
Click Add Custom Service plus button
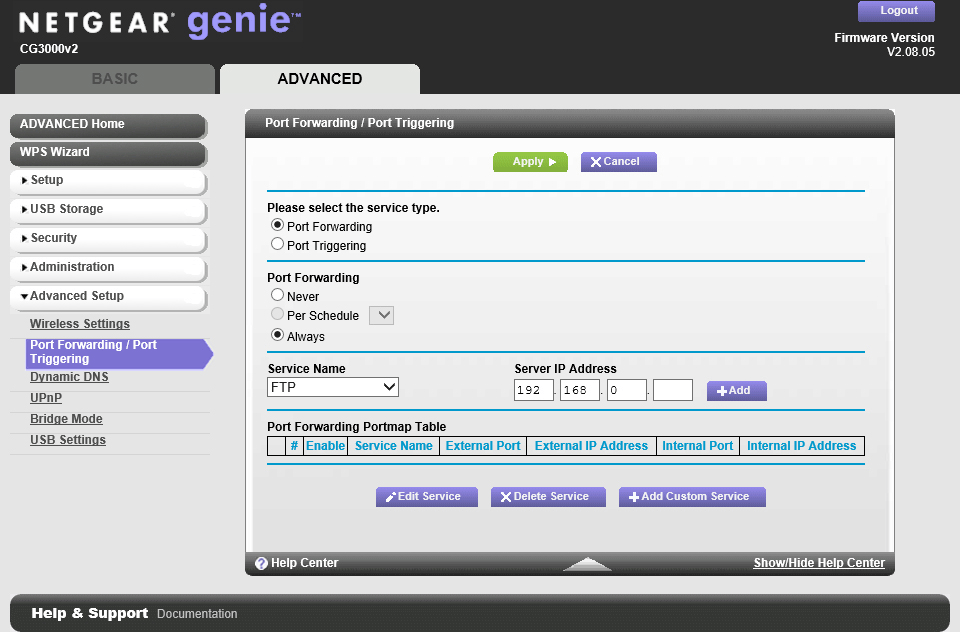tap(691, 497)
